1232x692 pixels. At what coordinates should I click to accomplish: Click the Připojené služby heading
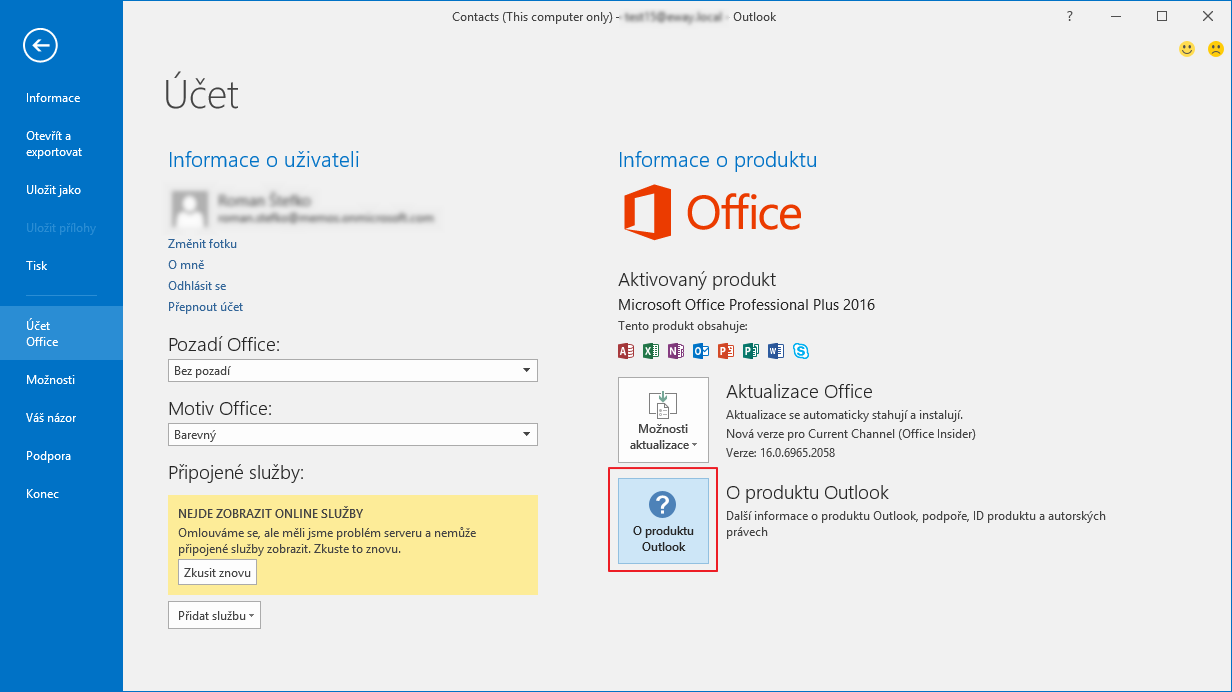pos(236,472)
